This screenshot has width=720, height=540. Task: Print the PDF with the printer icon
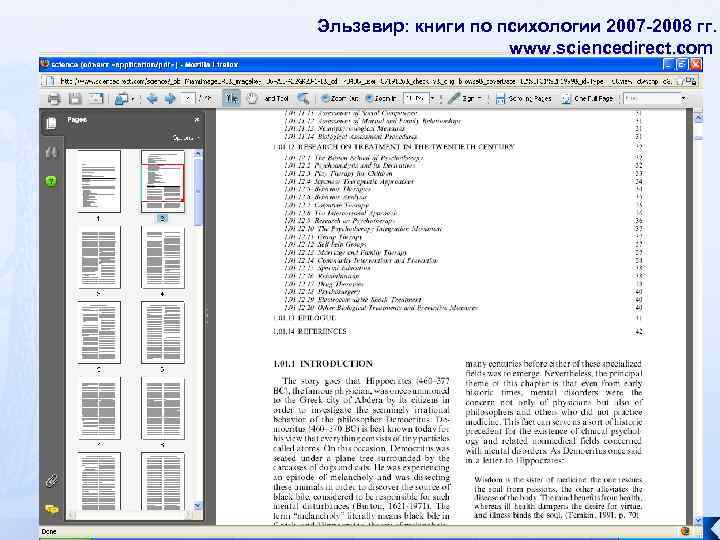54,98
